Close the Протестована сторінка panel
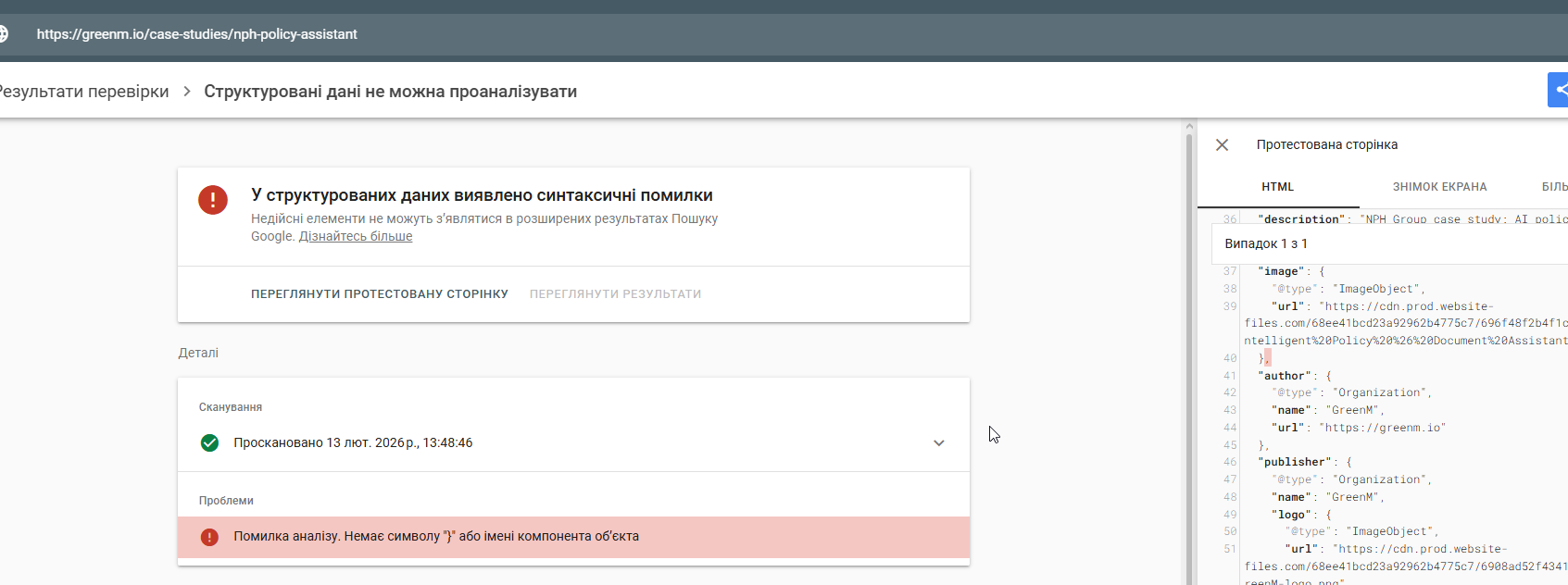This screenshot has width=1568, height=585. [x=1222, y=145]
